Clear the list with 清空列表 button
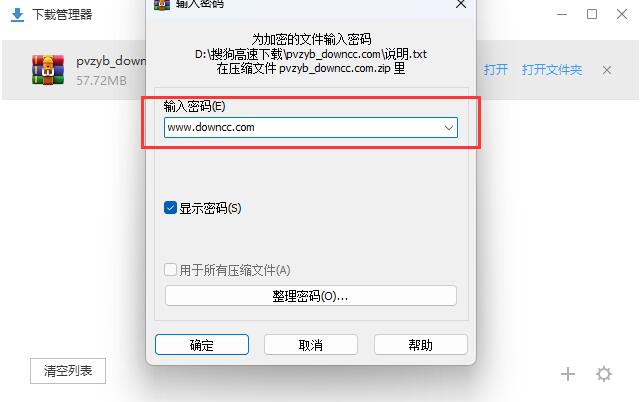Image resolution: width=641 pixels, height=402 pixels. [68, 371]
